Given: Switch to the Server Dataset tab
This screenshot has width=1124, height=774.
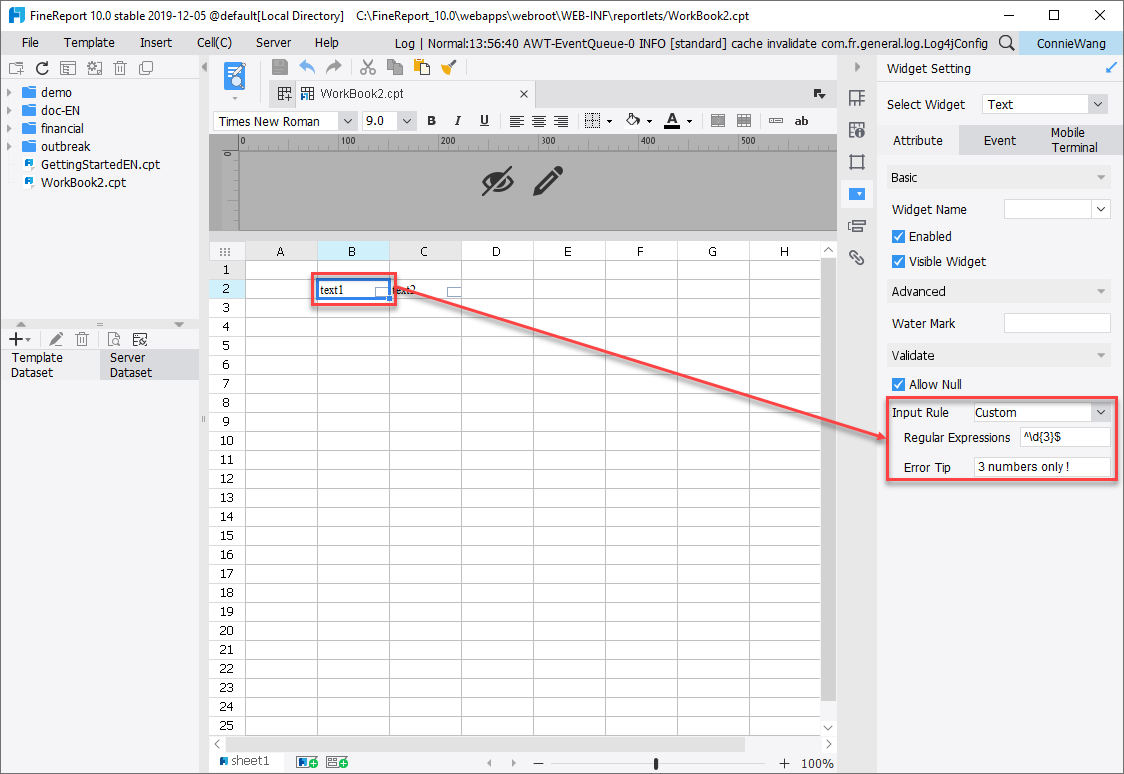Looking at the screenshot, I should [149, 365].
